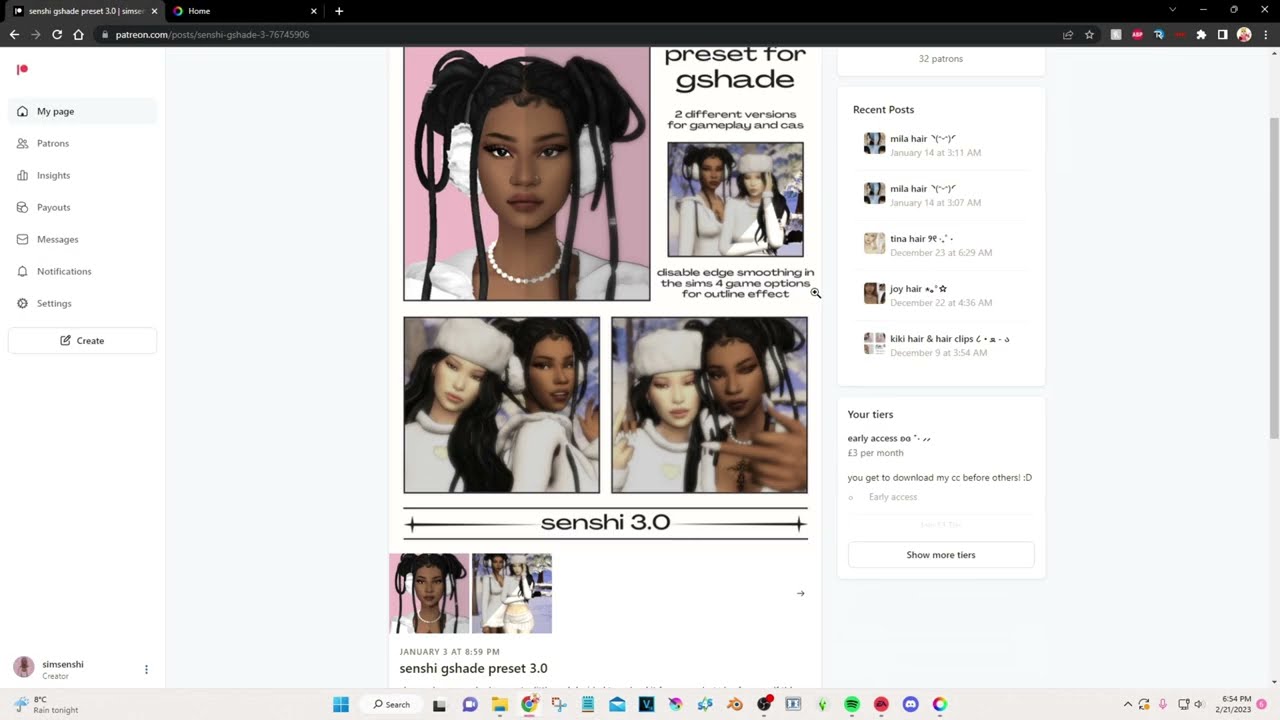Open the senshi gshade preset 3.0 title
Image resolution: width=1280 pixels, height=720 pixels.
pyautogui.click(x=473, y=668)
